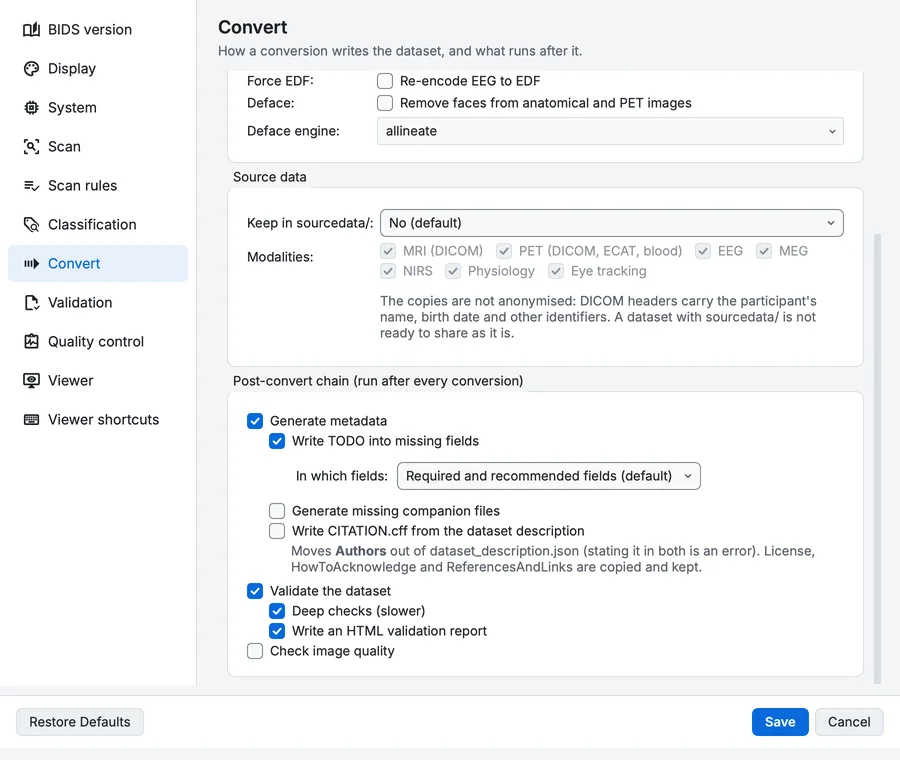This screenshot has height=760, width=900.
Task: Open the Deface engine dropdown
Action: (x=610, y=131)
